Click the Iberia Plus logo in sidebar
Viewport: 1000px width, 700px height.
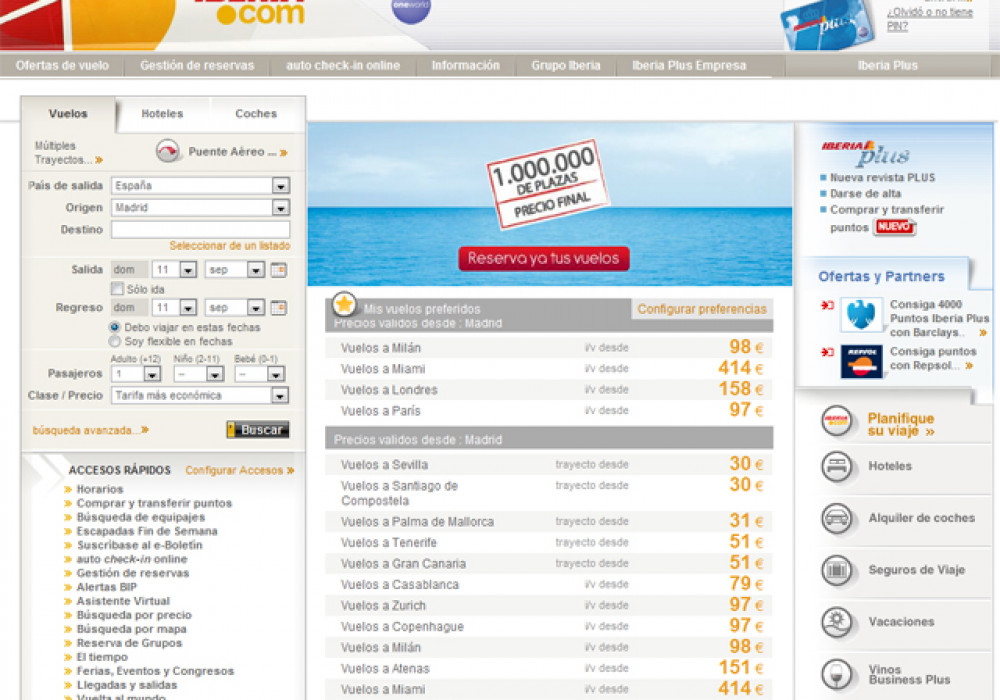(x=865, y=153)
